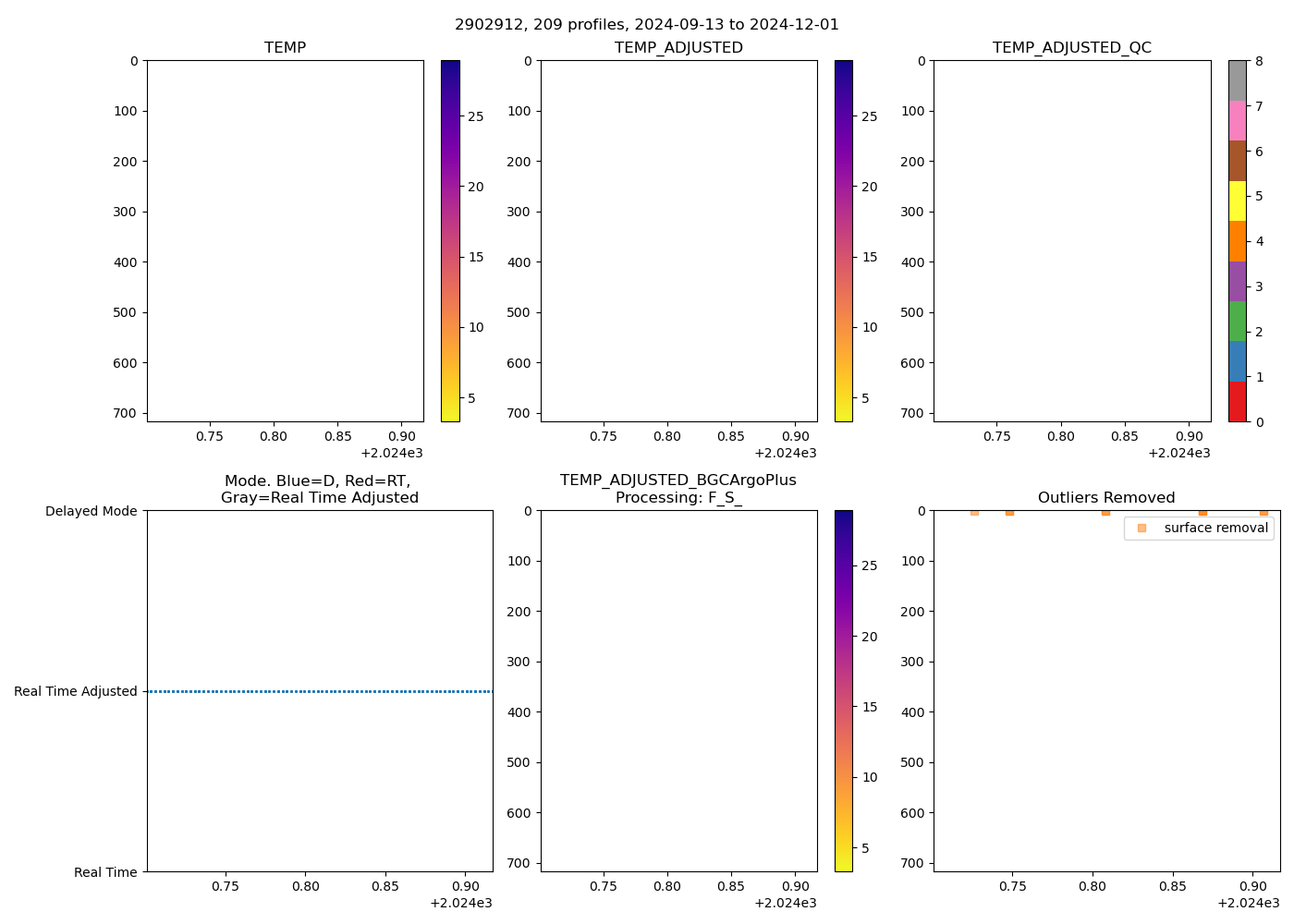Viewport: 1294px width, 924px height.
Task: Click the 'Real Time' axis label at bottom
Action: [105, 872]
